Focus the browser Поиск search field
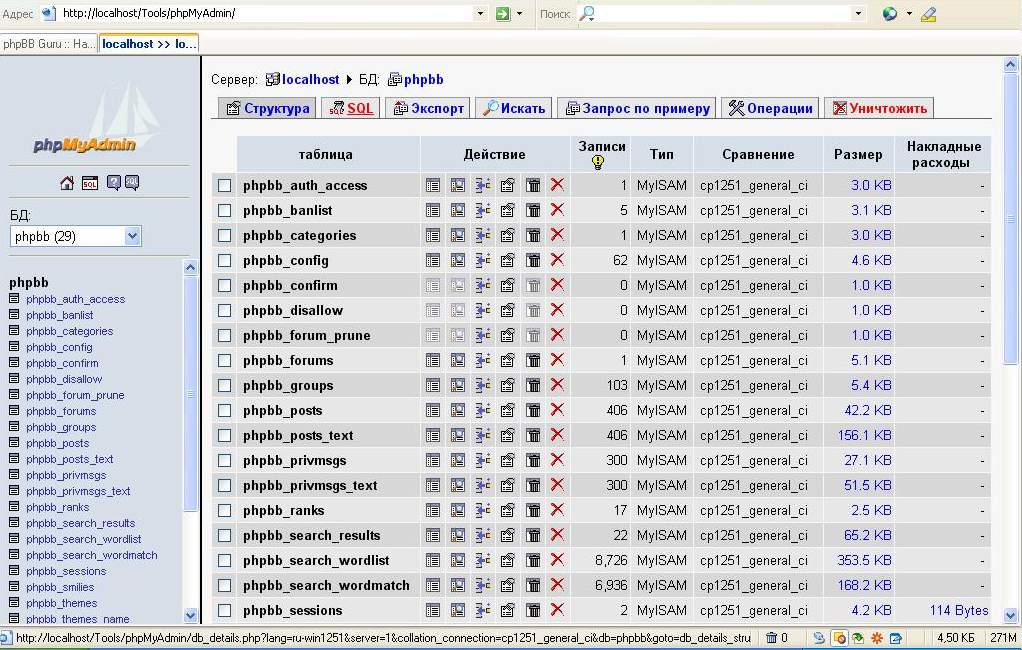 point(723,13)
